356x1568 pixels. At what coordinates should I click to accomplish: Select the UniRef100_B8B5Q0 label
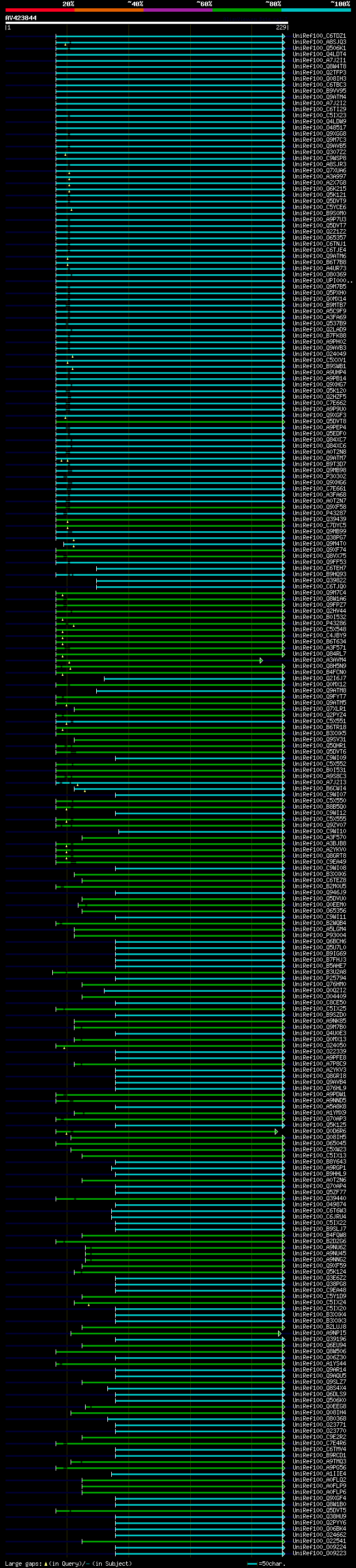(x=319, y=807)
